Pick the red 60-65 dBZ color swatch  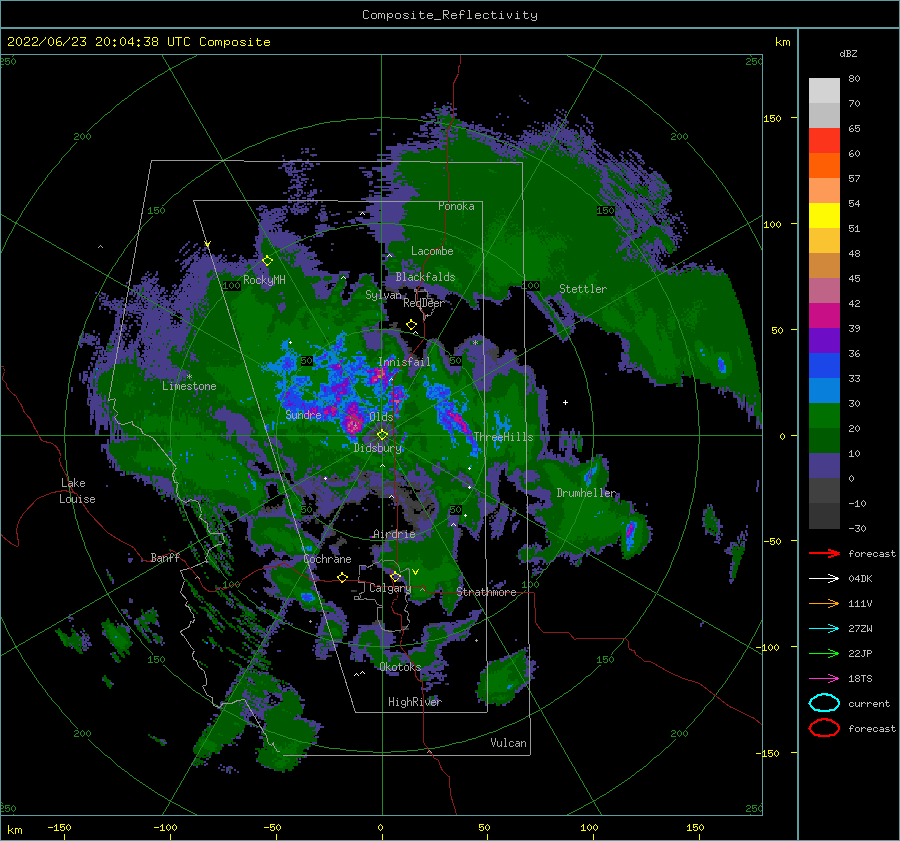[824, 141]
